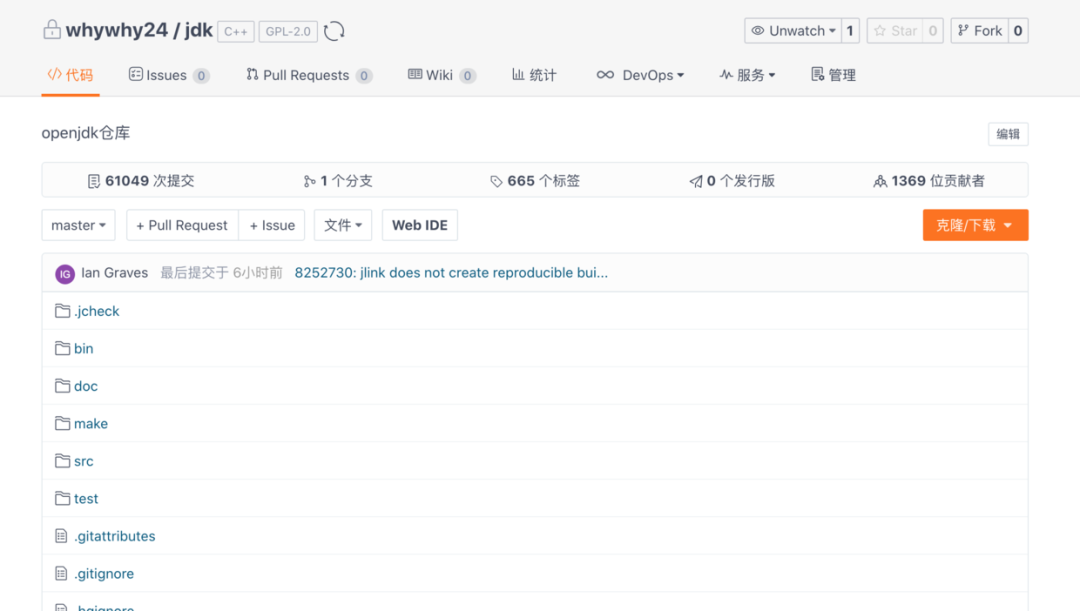Click the private repository lock icon
Image resolution: width=1080 pixels, height=611 pixels.
coord(52,30)
